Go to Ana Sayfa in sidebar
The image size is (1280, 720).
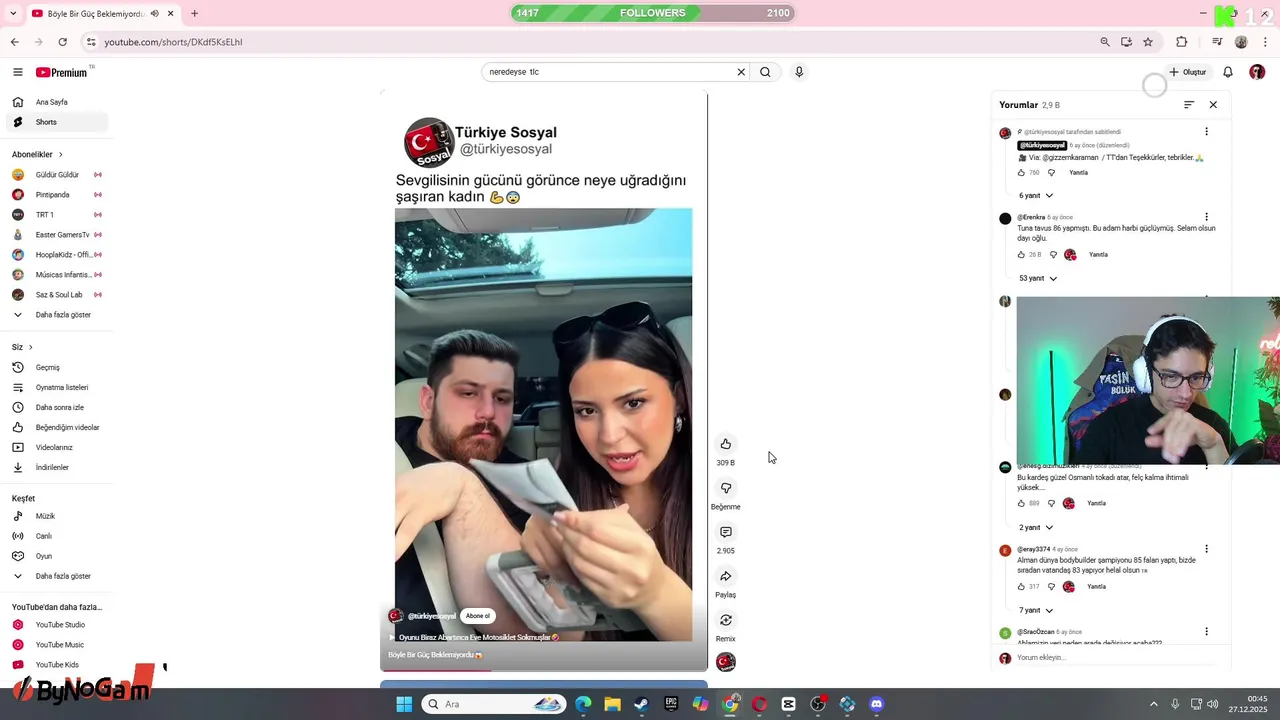(57, 102)
